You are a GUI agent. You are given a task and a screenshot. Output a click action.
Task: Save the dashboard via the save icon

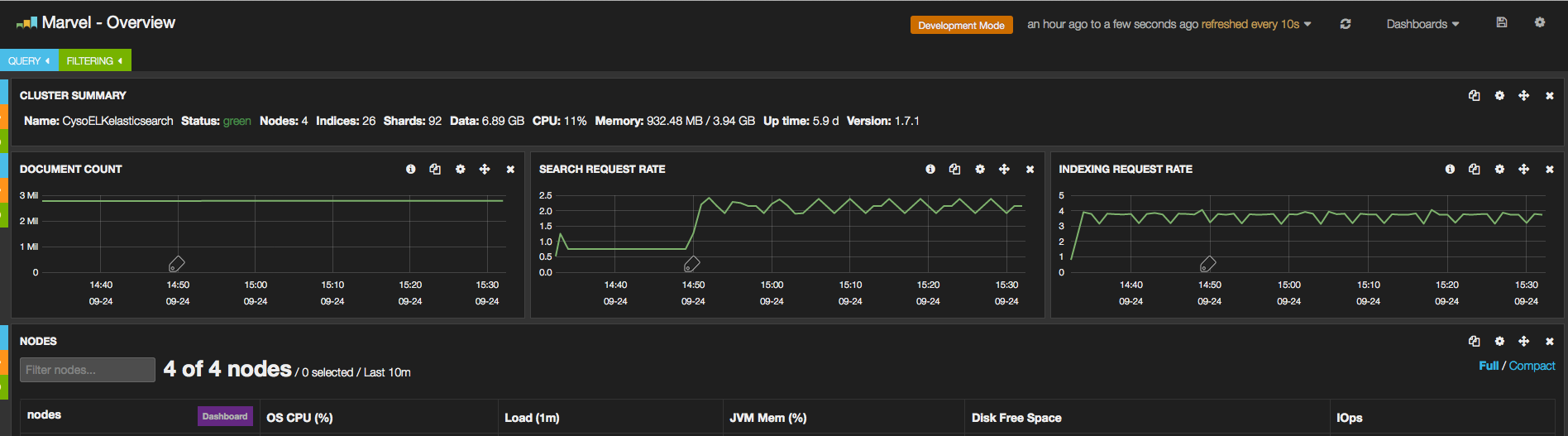coord(1502,22)
